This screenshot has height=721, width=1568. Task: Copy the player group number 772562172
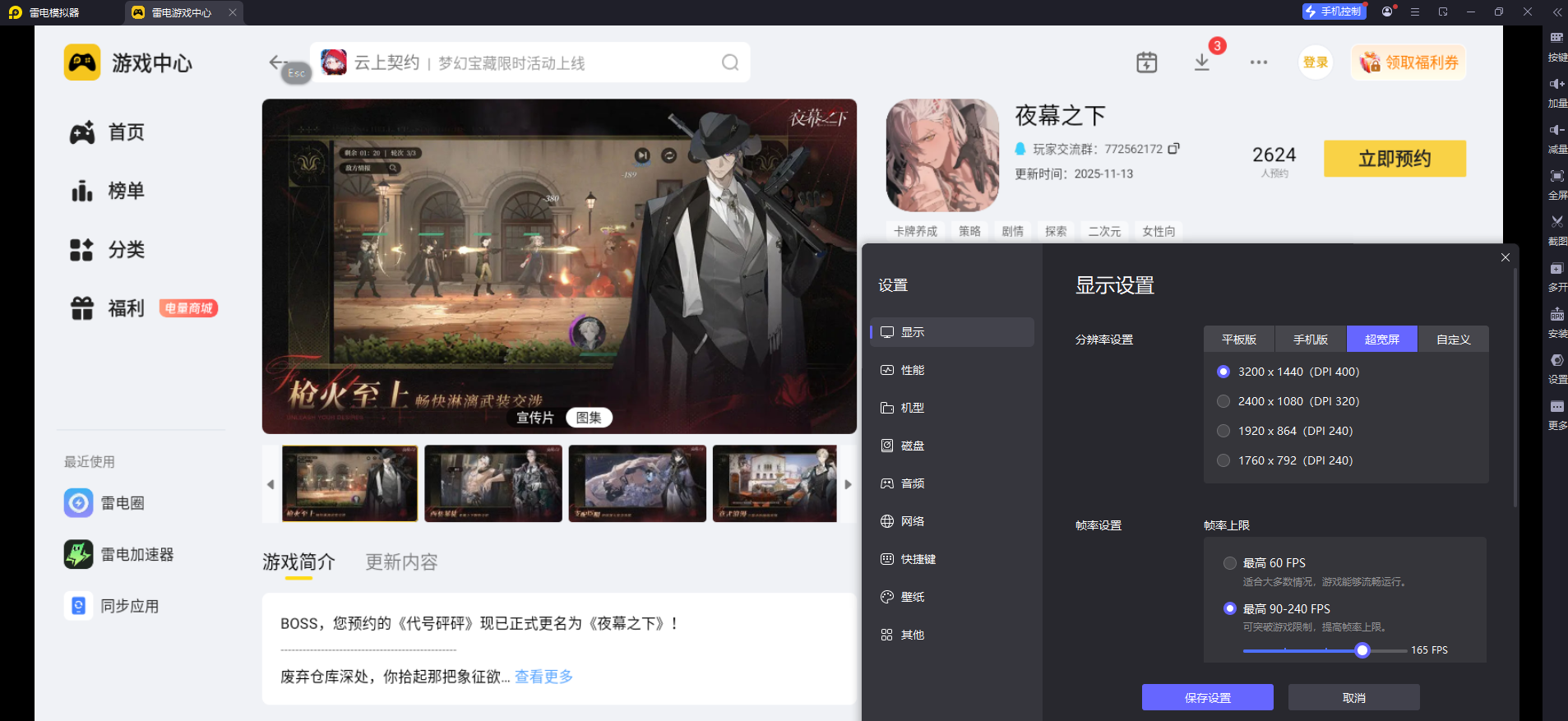tap(1174, 149)
